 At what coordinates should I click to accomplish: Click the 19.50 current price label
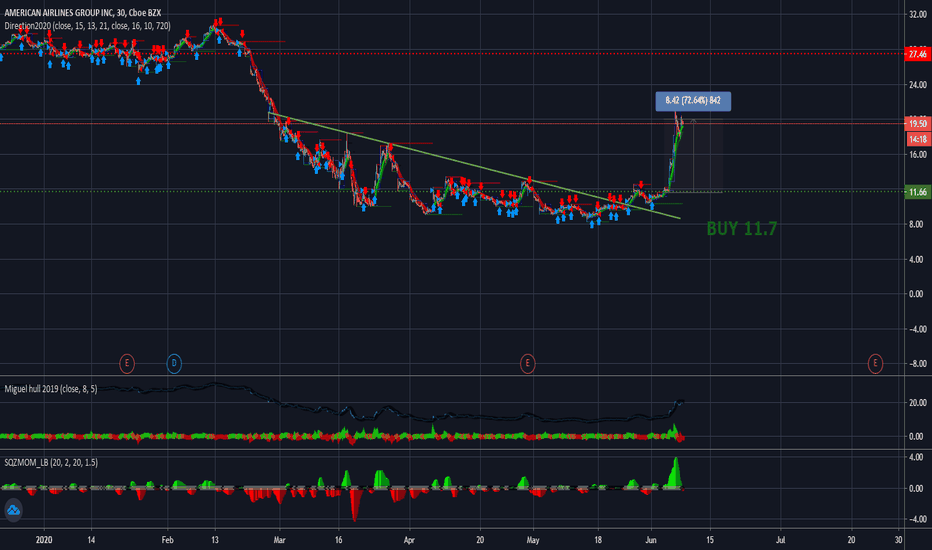click(x=917, y=124)
